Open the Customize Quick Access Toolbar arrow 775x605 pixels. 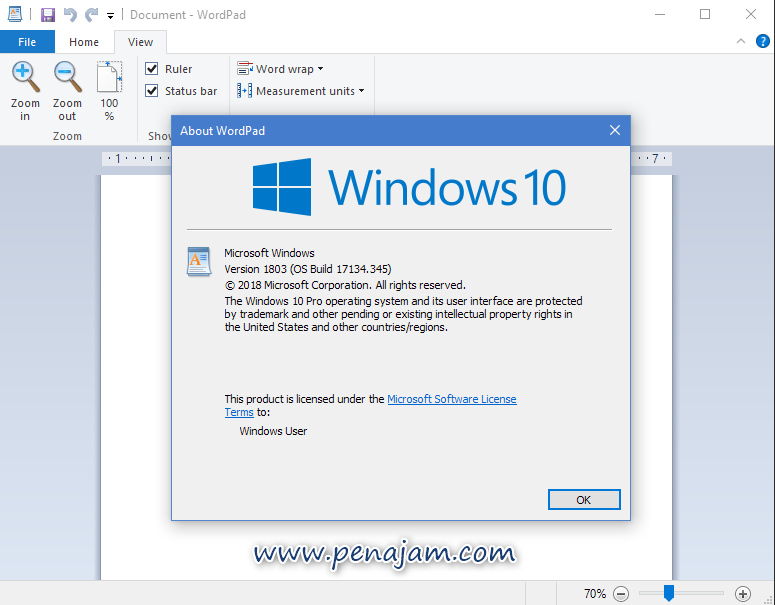pos(110,16)
